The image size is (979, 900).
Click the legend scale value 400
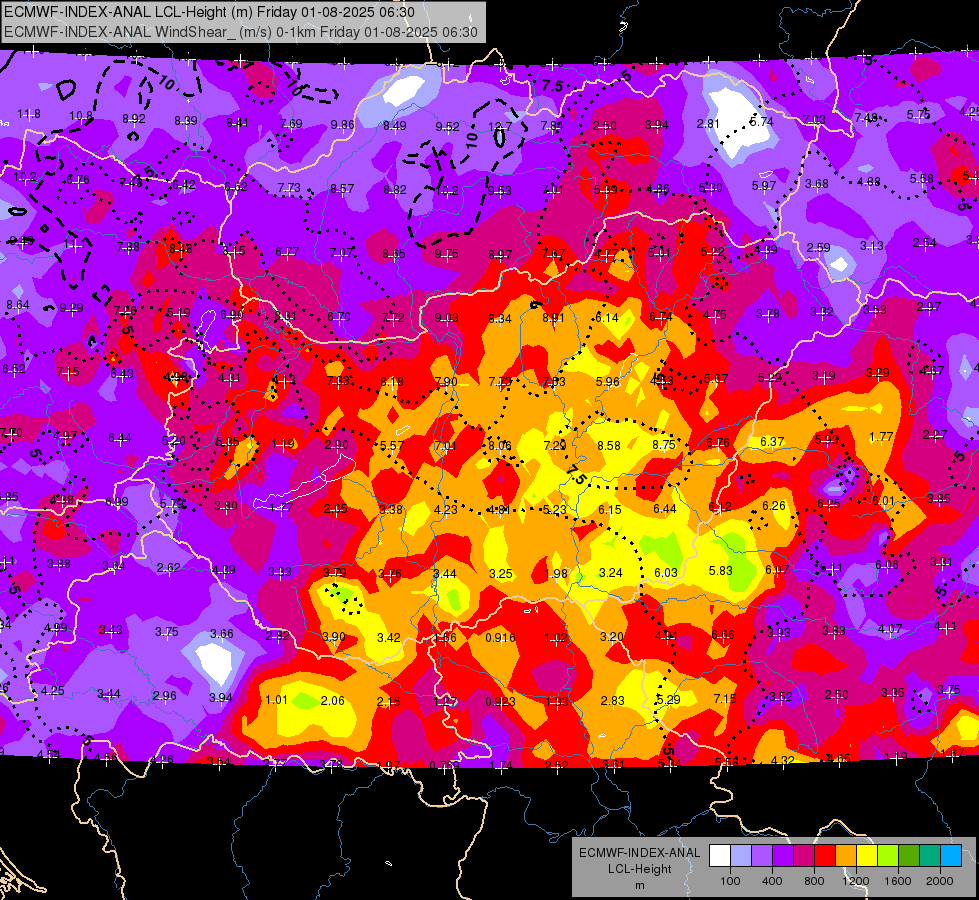click(772, 881)
